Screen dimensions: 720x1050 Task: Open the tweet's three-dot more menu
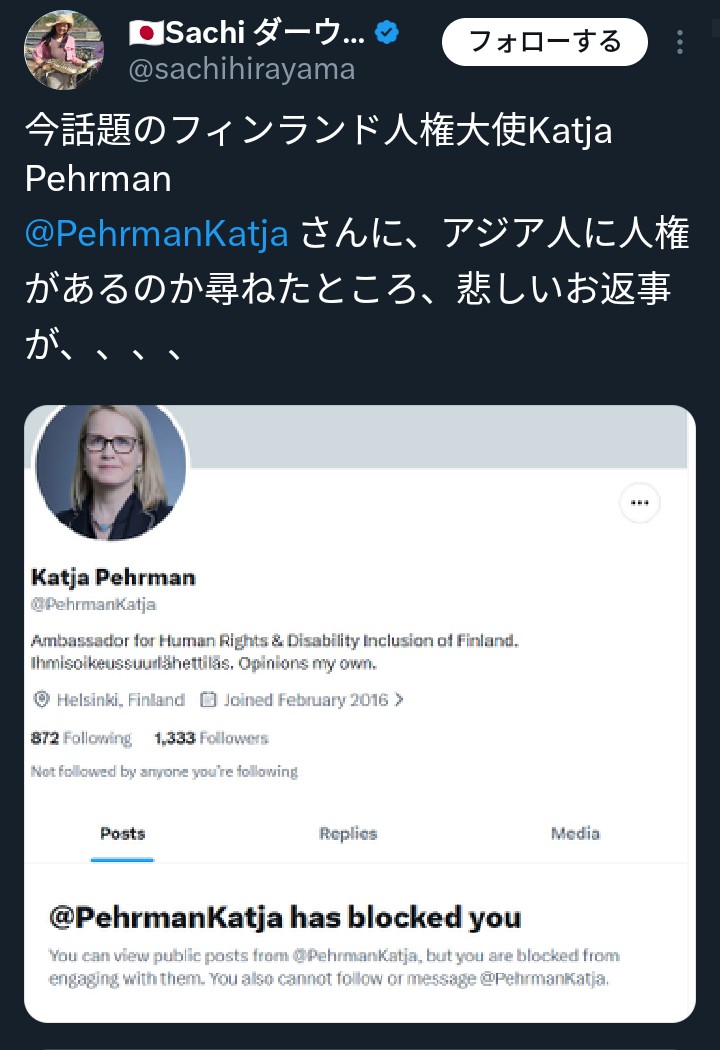coord(680,42)
